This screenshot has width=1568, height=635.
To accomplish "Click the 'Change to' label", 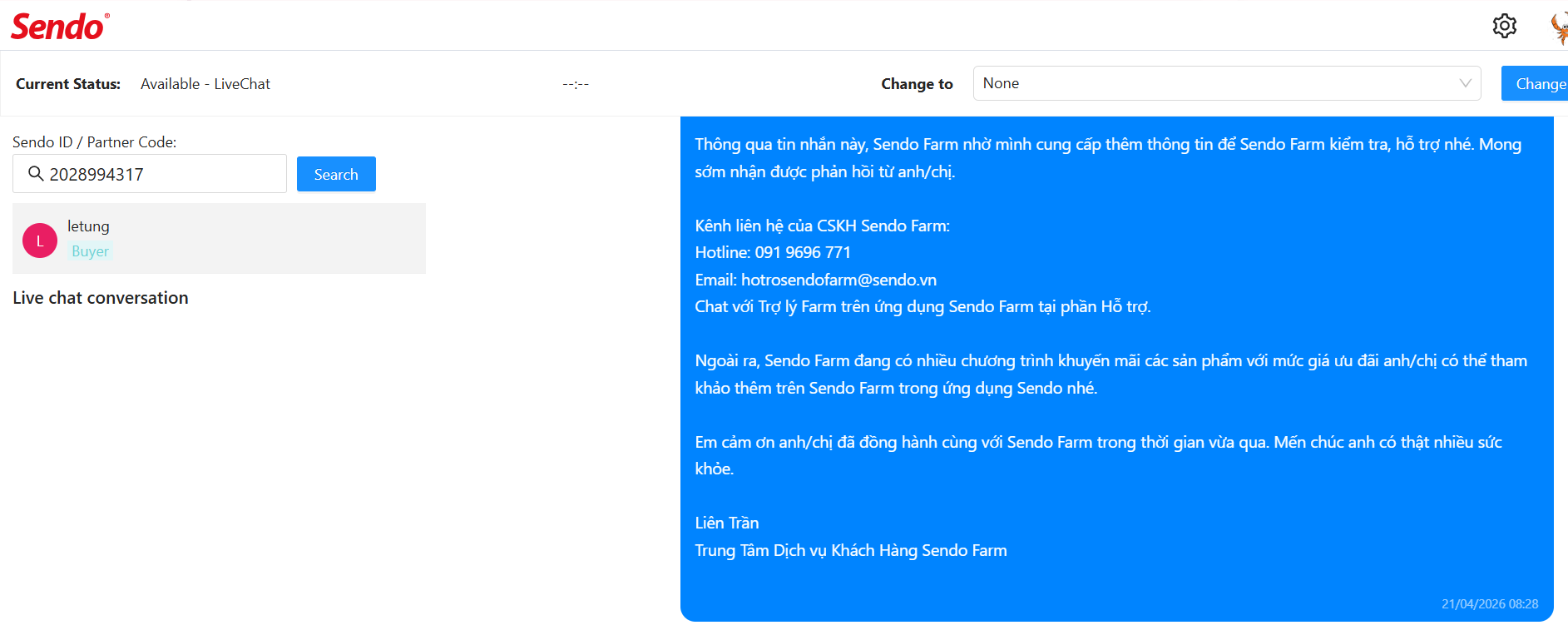I will [917, 84].
